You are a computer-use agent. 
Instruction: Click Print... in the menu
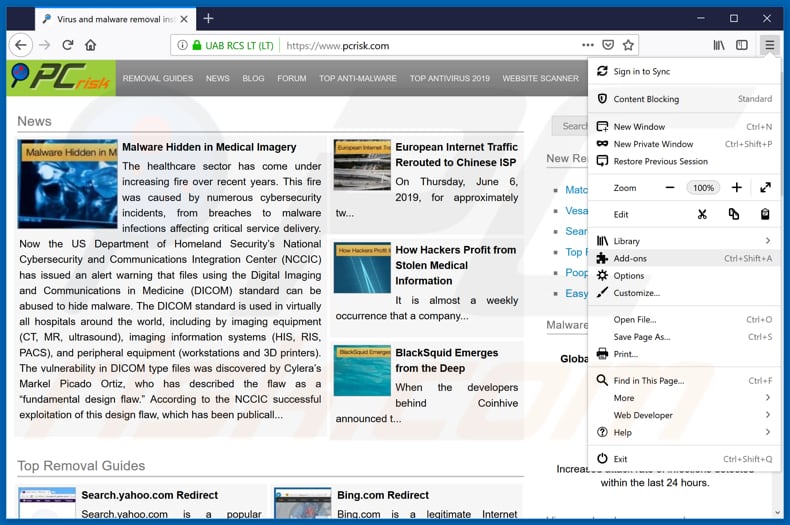684,354
